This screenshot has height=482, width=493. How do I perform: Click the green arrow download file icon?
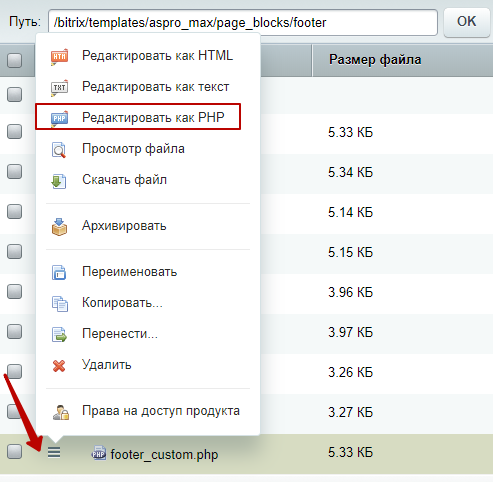coord(59,181)
